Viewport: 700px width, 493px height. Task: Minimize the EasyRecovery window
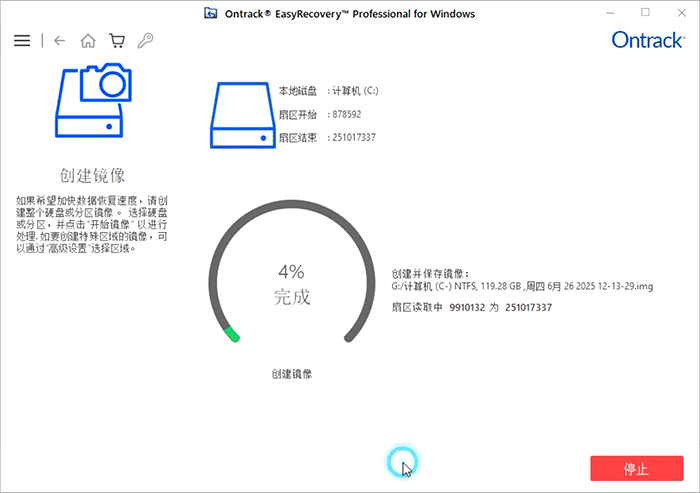click(x=610, y=13)
